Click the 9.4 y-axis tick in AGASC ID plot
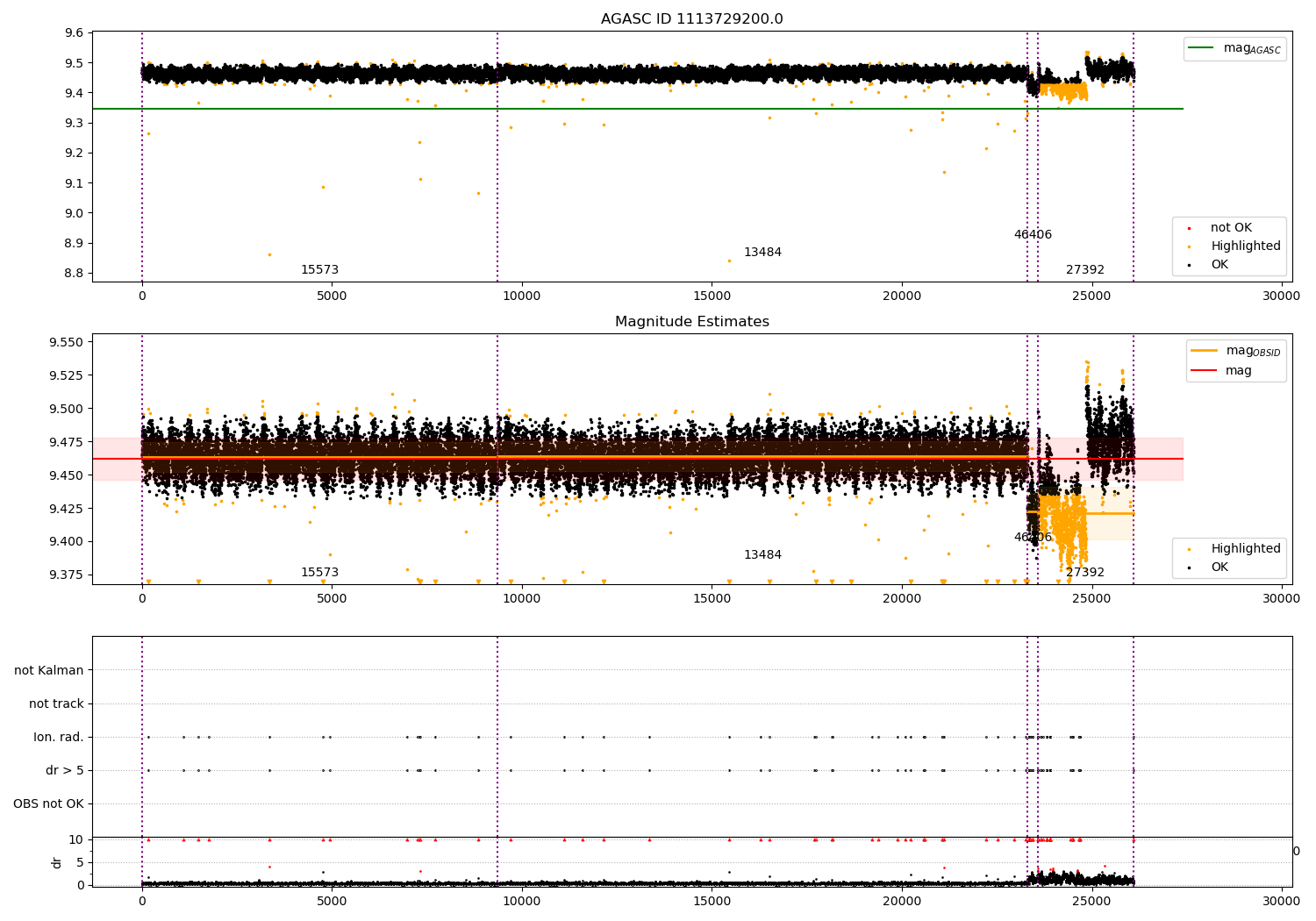The width and height of the screenshot is (1316, 921). pos(75,93)
